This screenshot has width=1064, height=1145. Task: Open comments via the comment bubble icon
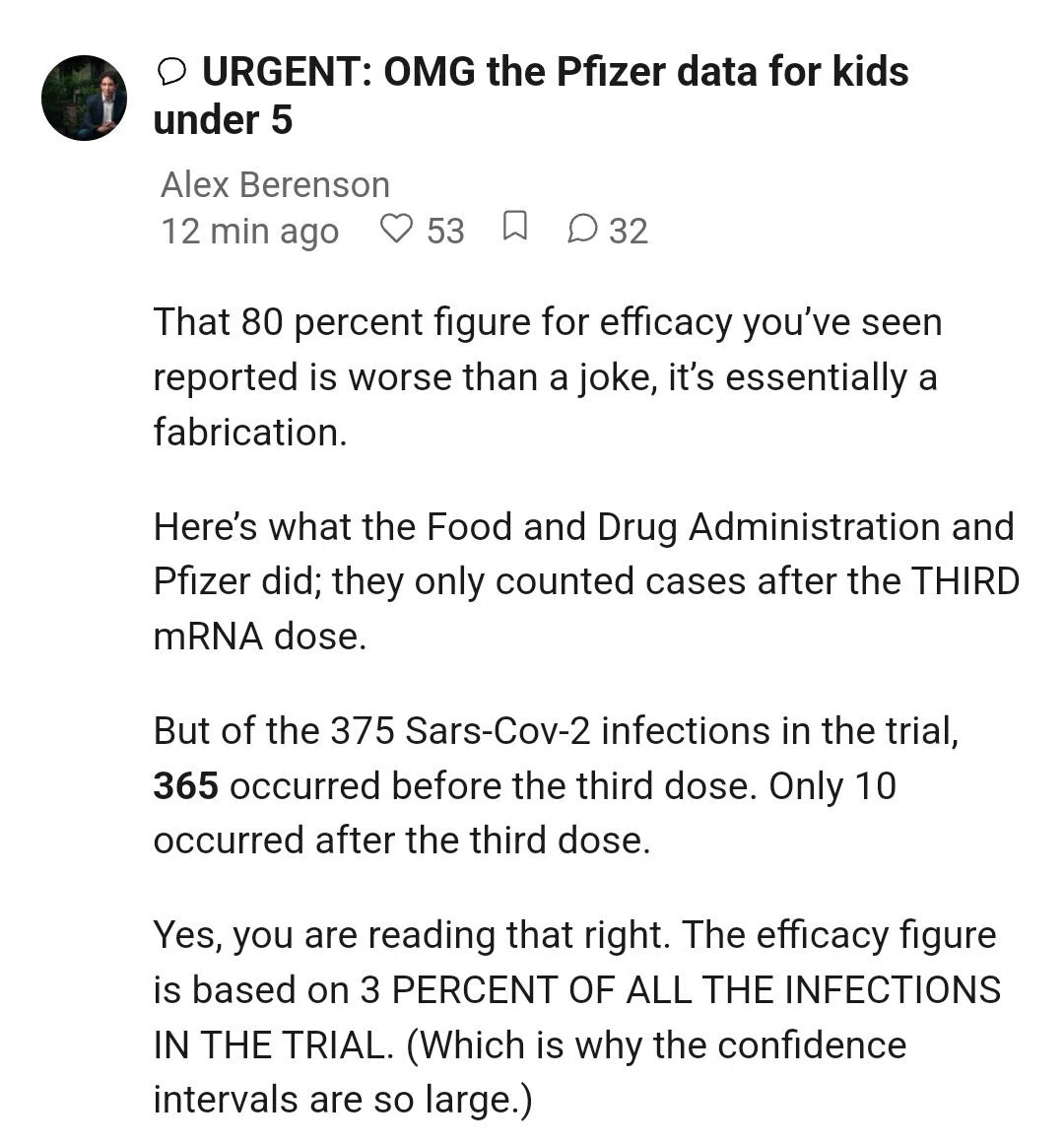click(583, 229)
